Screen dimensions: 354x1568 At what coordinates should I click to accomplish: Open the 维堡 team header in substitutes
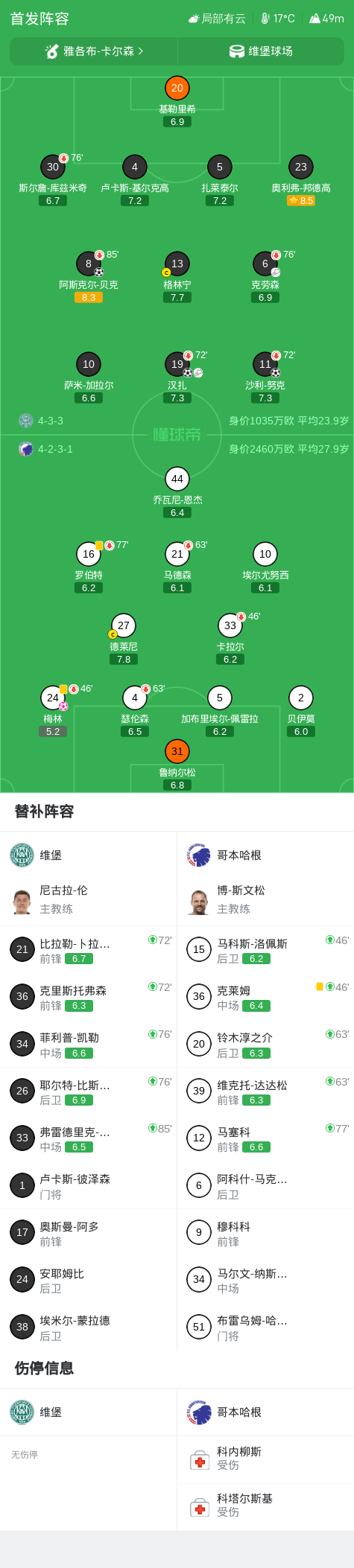(x=89, y=855)
